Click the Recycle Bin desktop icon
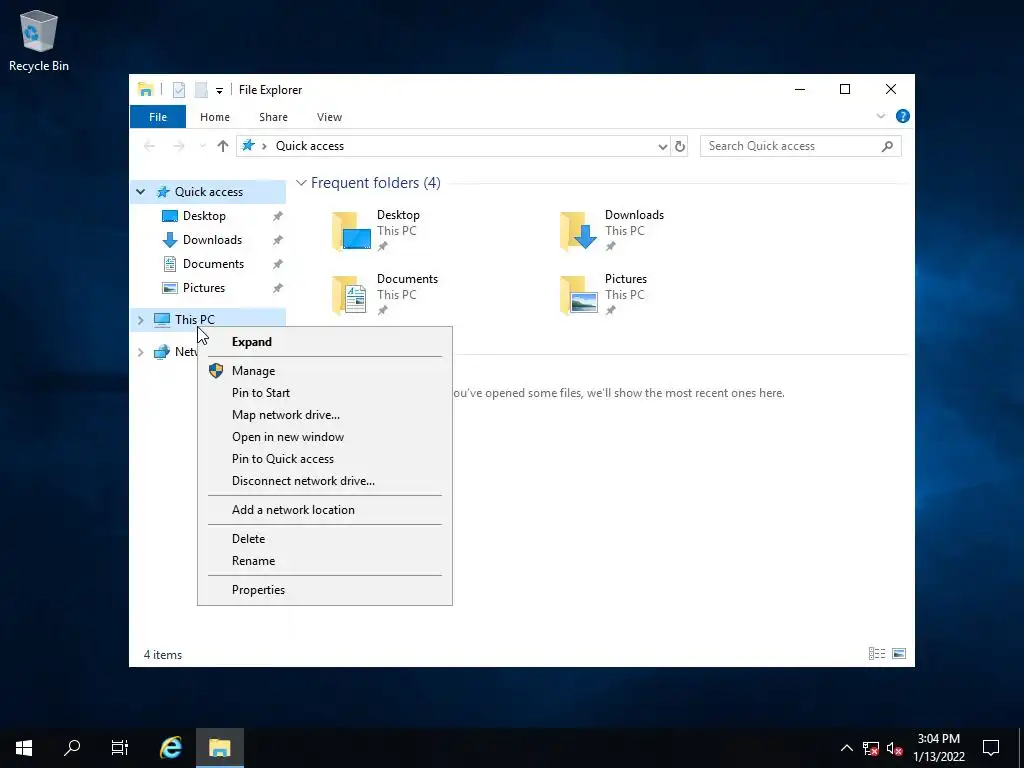 pyautogui.click(x=39, y=40)
